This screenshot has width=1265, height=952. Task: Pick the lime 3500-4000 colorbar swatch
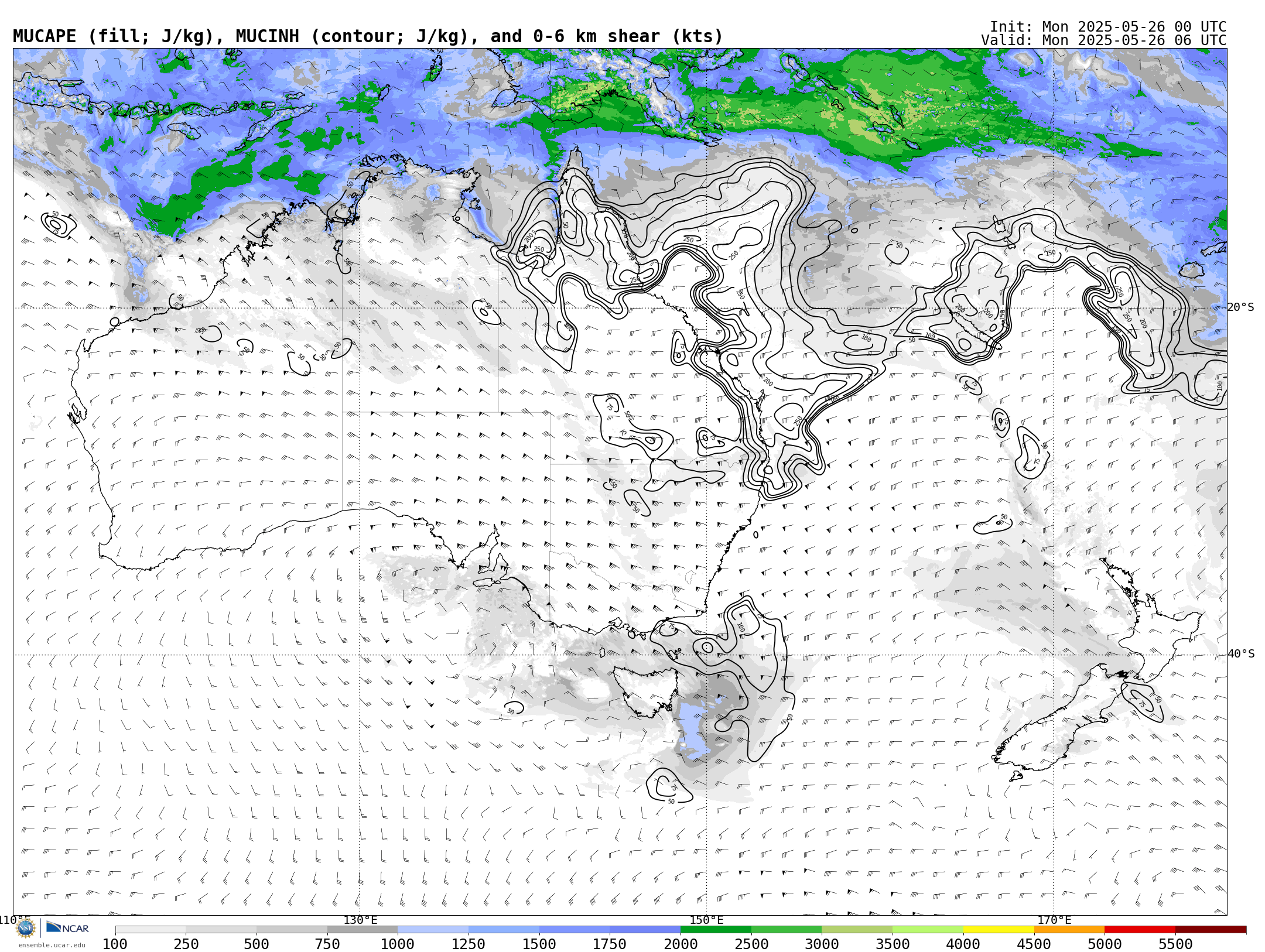tap(928, 930)
